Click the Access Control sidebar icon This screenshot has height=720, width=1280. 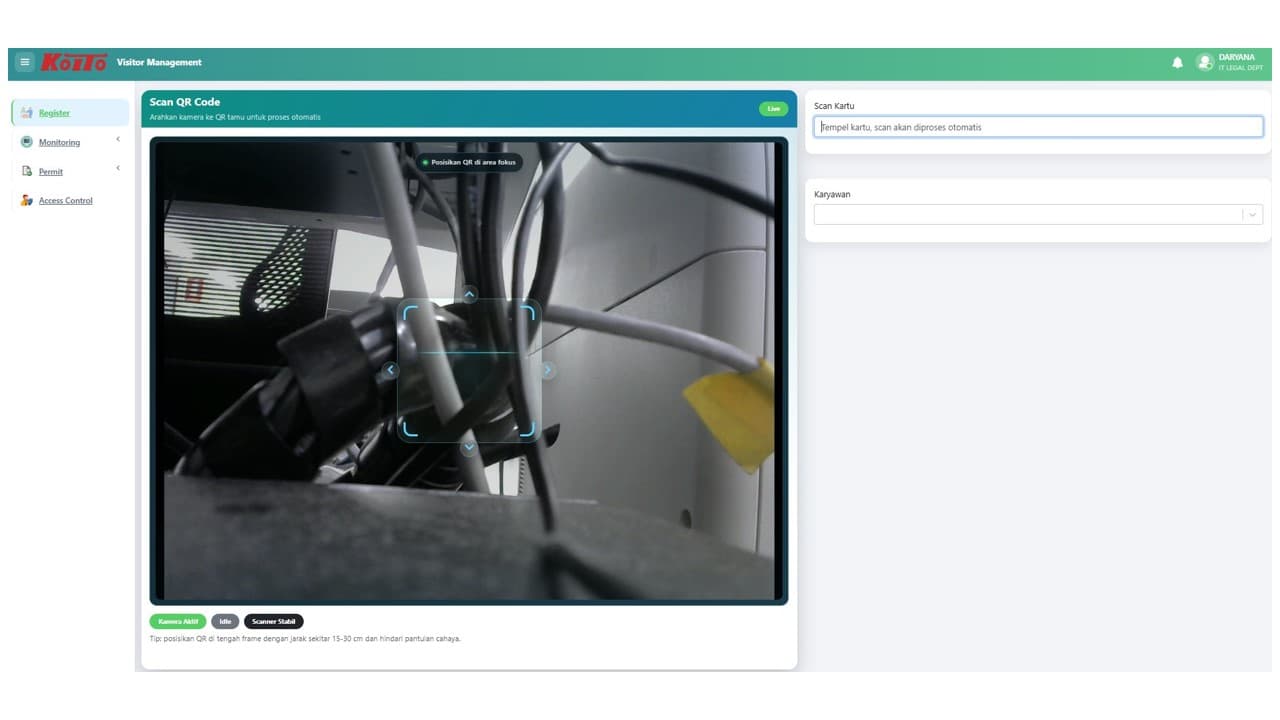(27, 200)
